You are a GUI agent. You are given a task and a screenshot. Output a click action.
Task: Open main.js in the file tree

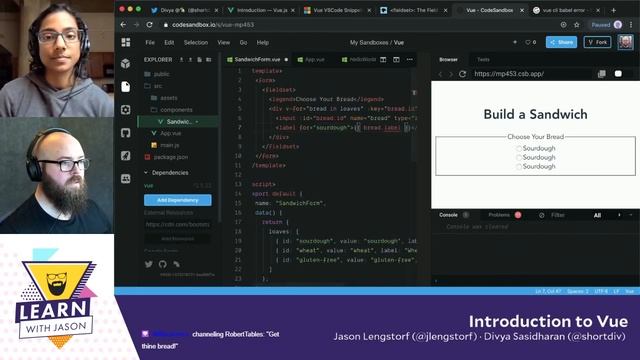click(x=165, y=145)
